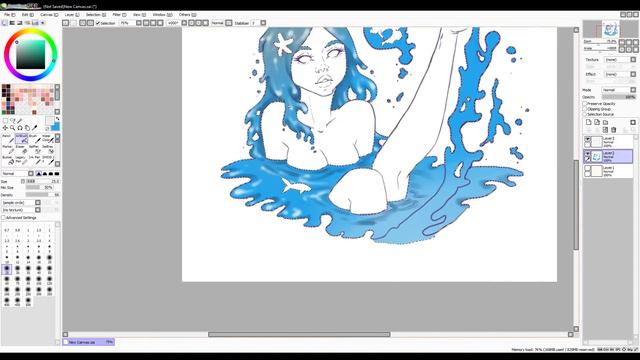
Task: Choose the Brush tool
Action: 34,139
